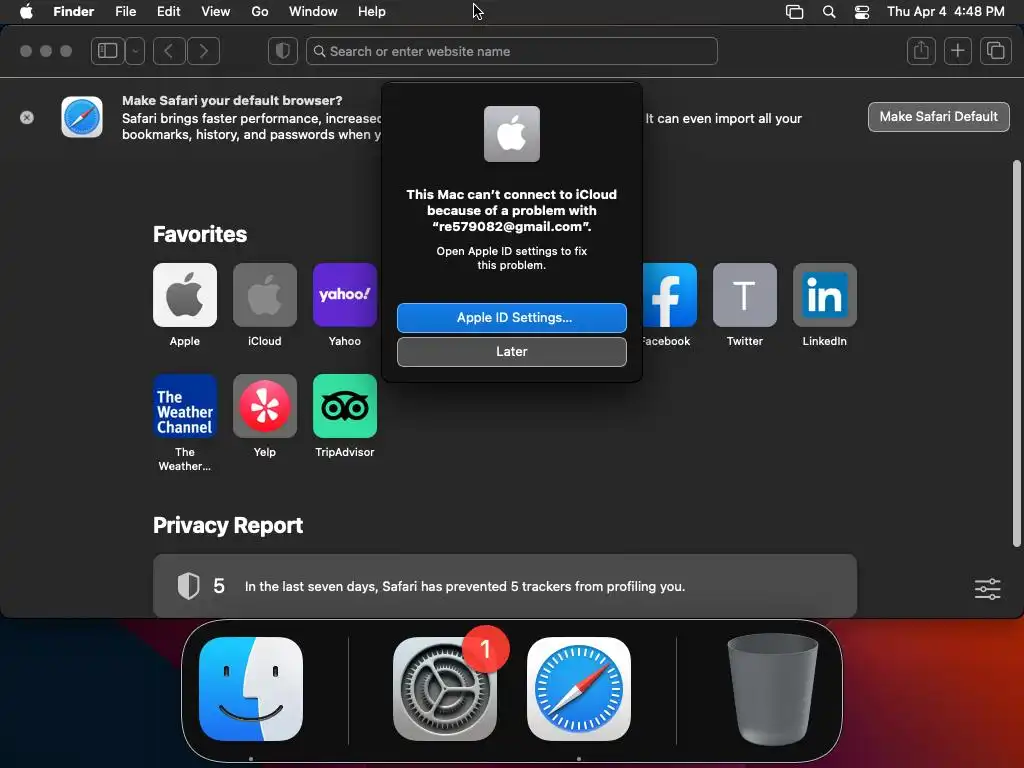Open the Apple favorite
This screenshot has height=768, width=1024.
pyautogui.click(x=185, y=295)
